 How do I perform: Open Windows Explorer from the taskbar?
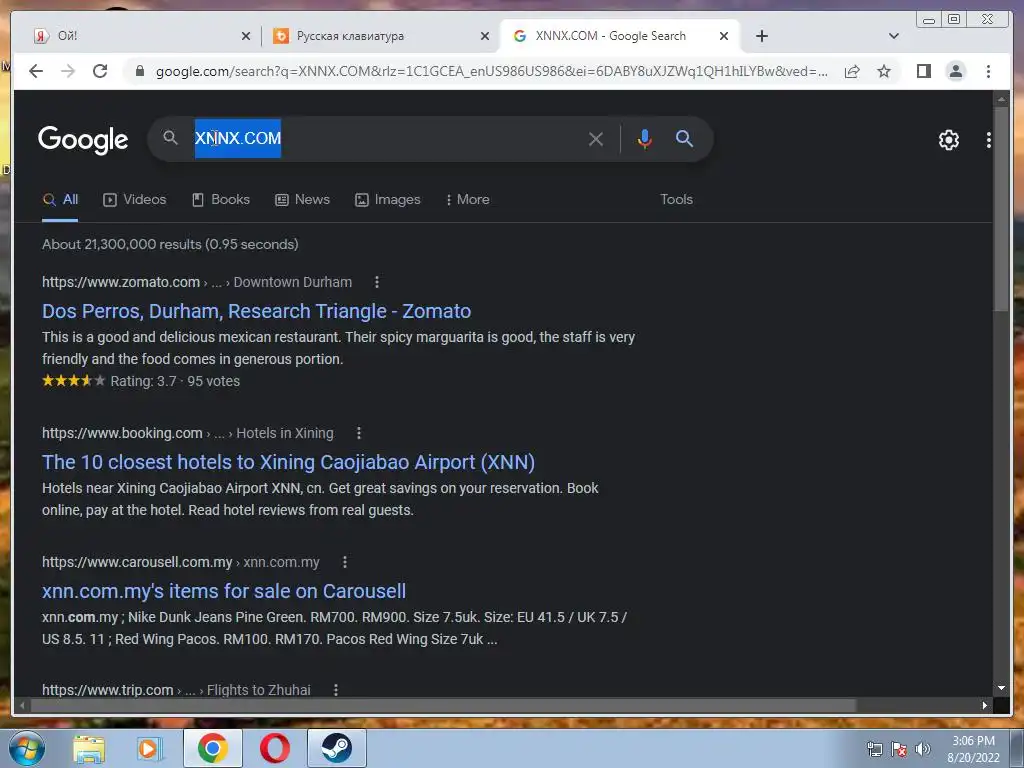coord(89,749)
